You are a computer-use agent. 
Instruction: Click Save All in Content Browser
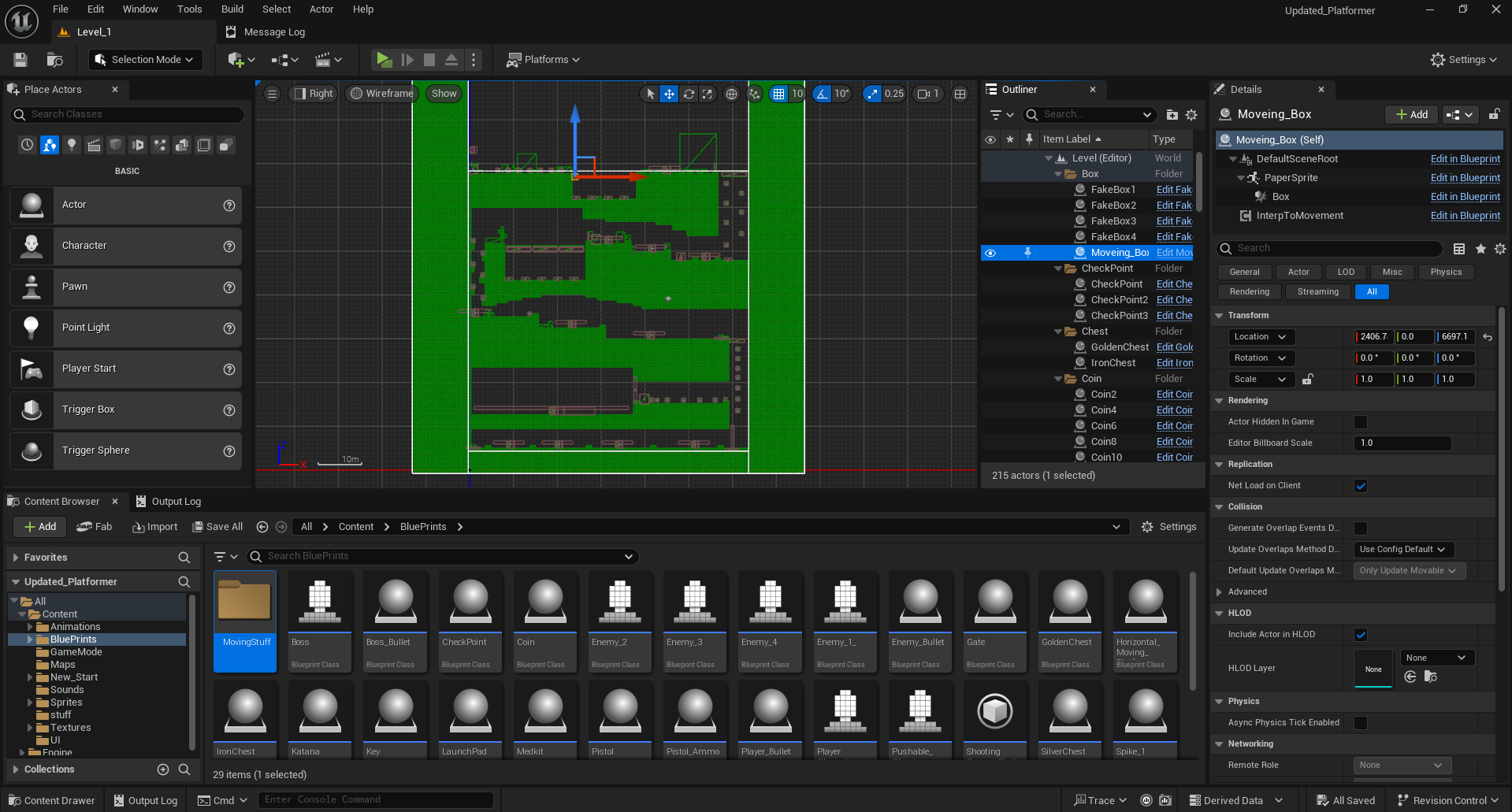pos(218,527)
